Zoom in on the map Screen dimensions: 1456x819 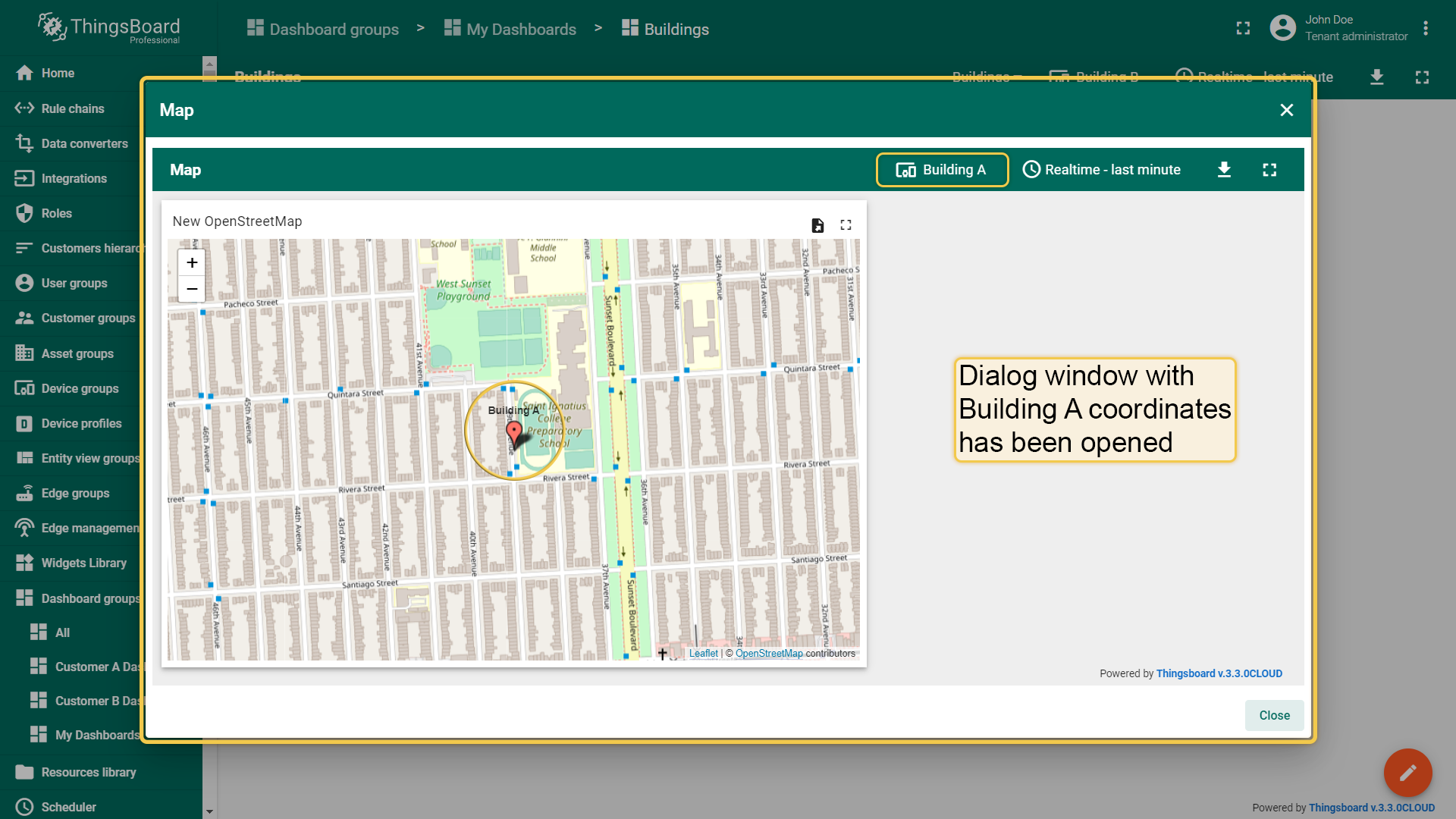[192, 262]
